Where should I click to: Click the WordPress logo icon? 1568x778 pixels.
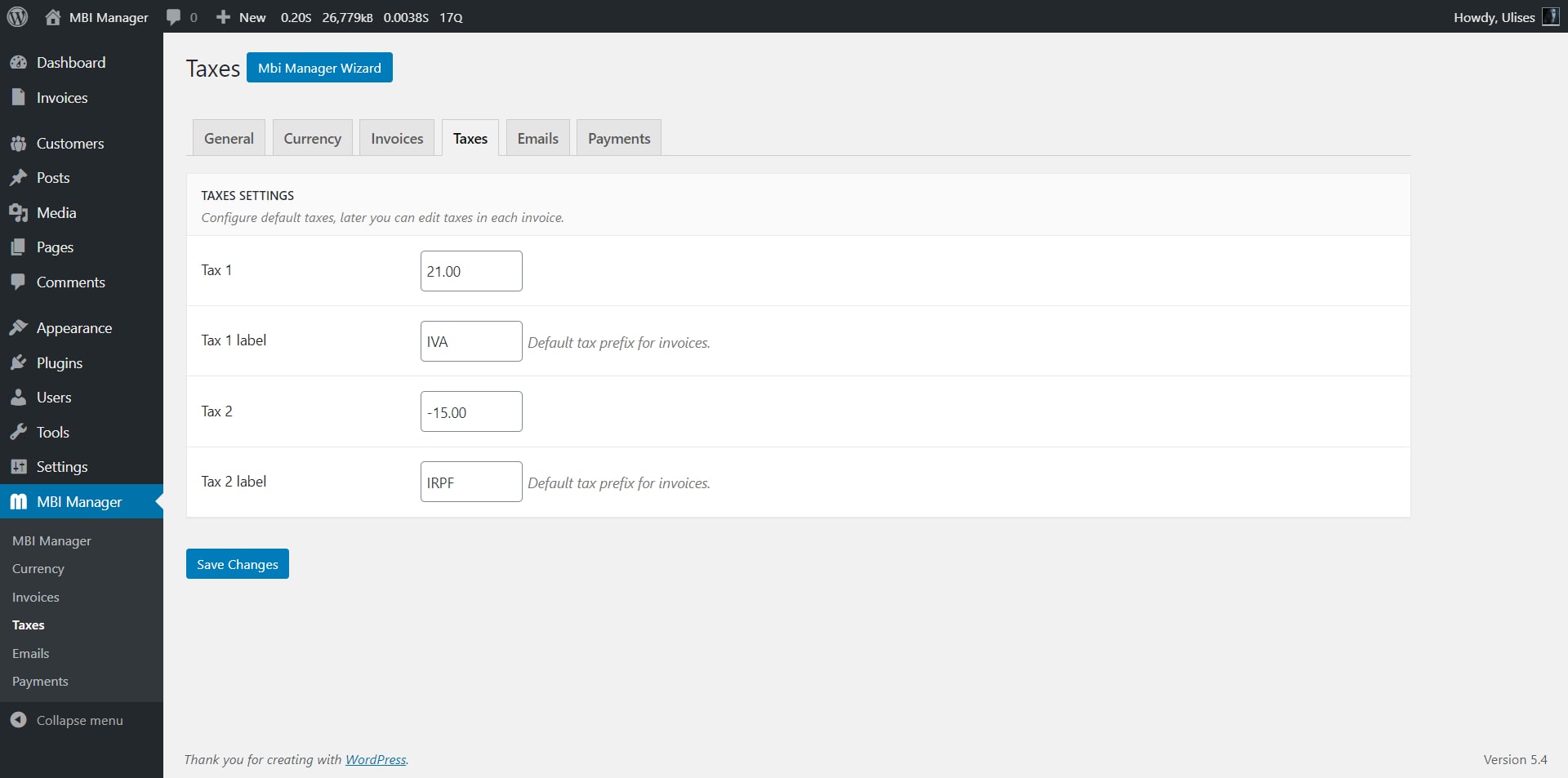coord(17,16)
